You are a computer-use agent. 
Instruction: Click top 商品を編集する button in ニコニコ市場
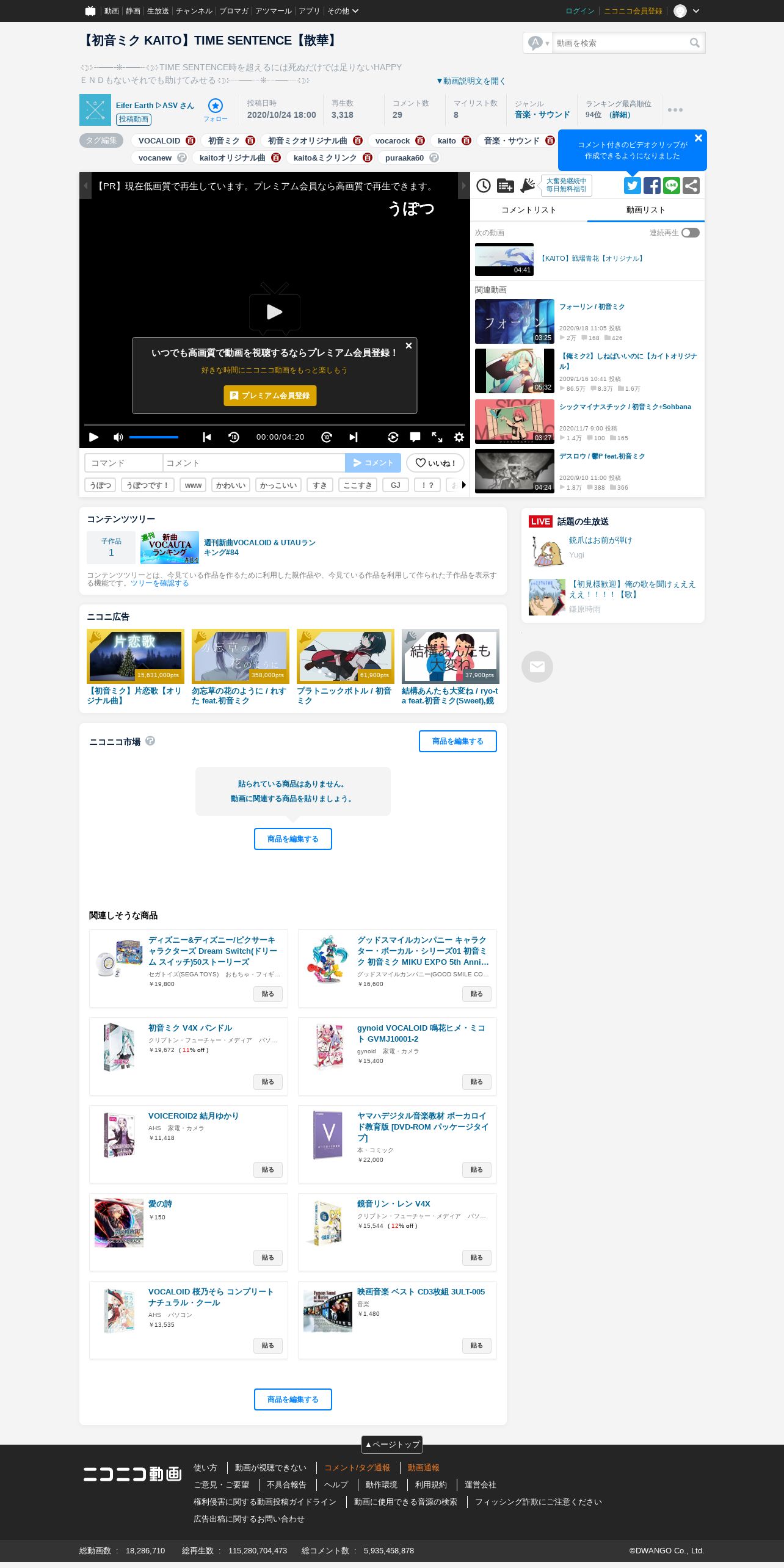(x=458, y=741)
